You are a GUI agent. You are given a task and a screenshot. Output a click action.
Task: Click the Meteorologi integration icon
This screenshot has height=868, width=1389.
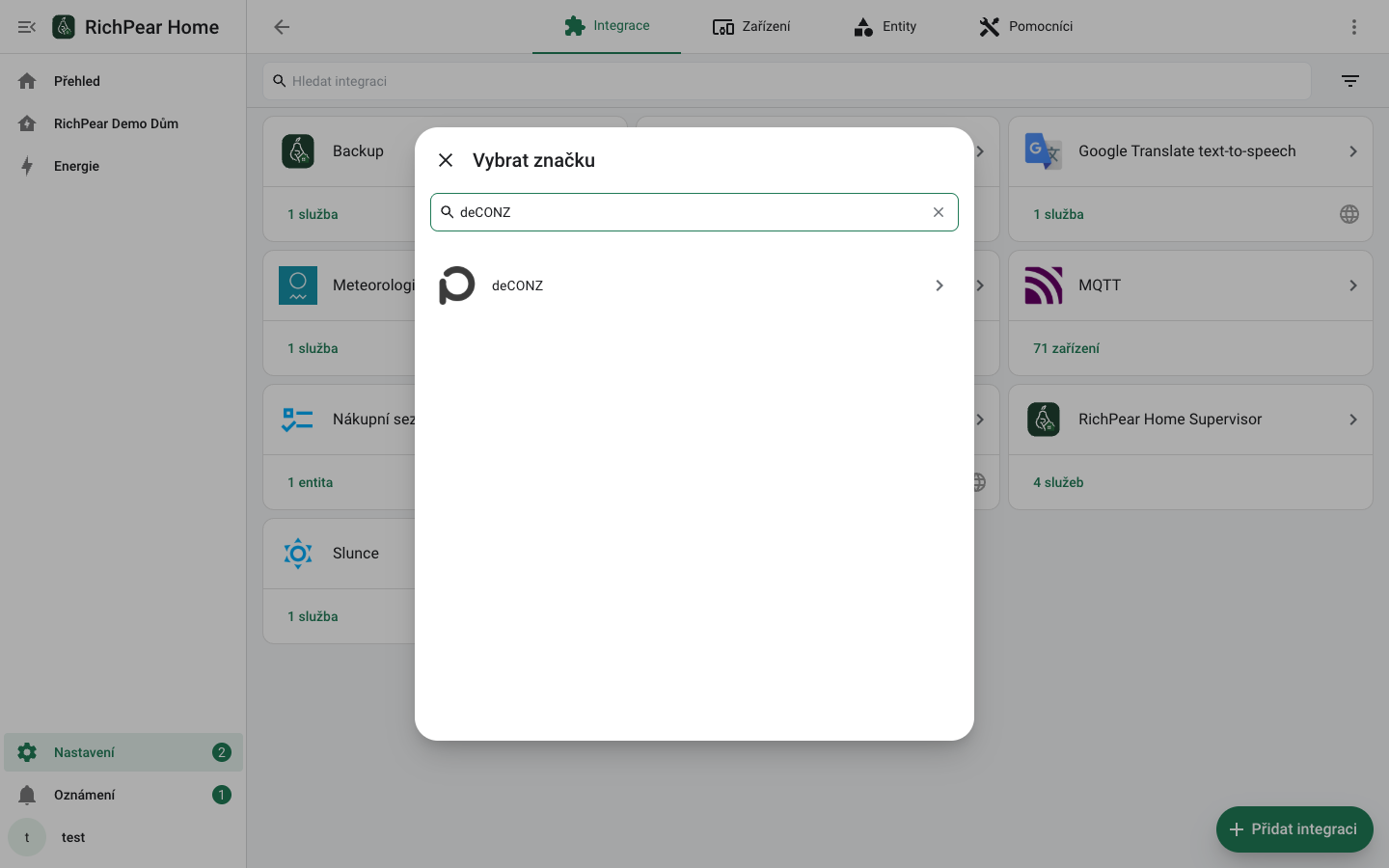point(298,285)
